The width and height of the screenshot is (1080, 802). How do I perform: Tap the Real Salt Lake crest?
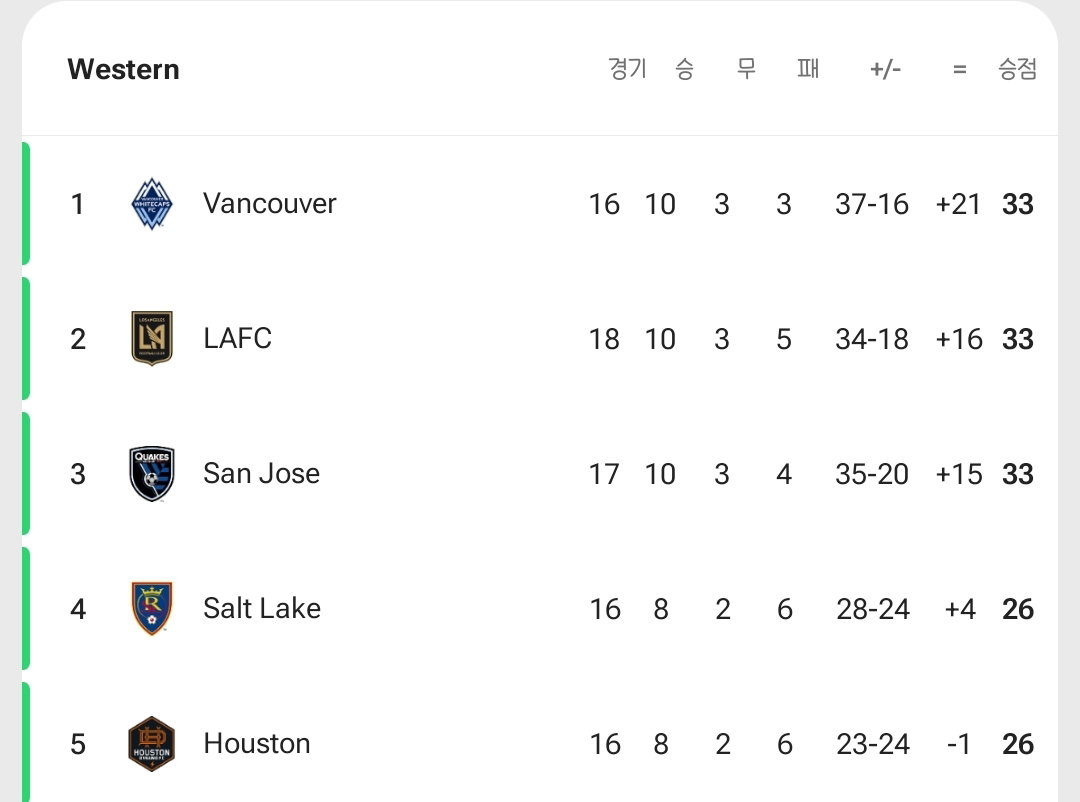pyautogui.click(x=152, y=608)
